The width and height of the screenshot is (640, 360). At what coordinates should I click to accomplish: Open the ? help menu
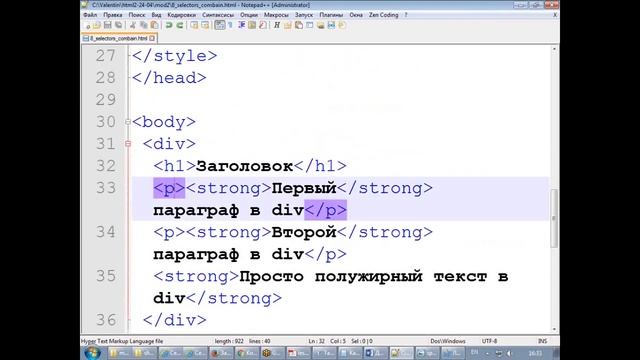click(406, 15)
